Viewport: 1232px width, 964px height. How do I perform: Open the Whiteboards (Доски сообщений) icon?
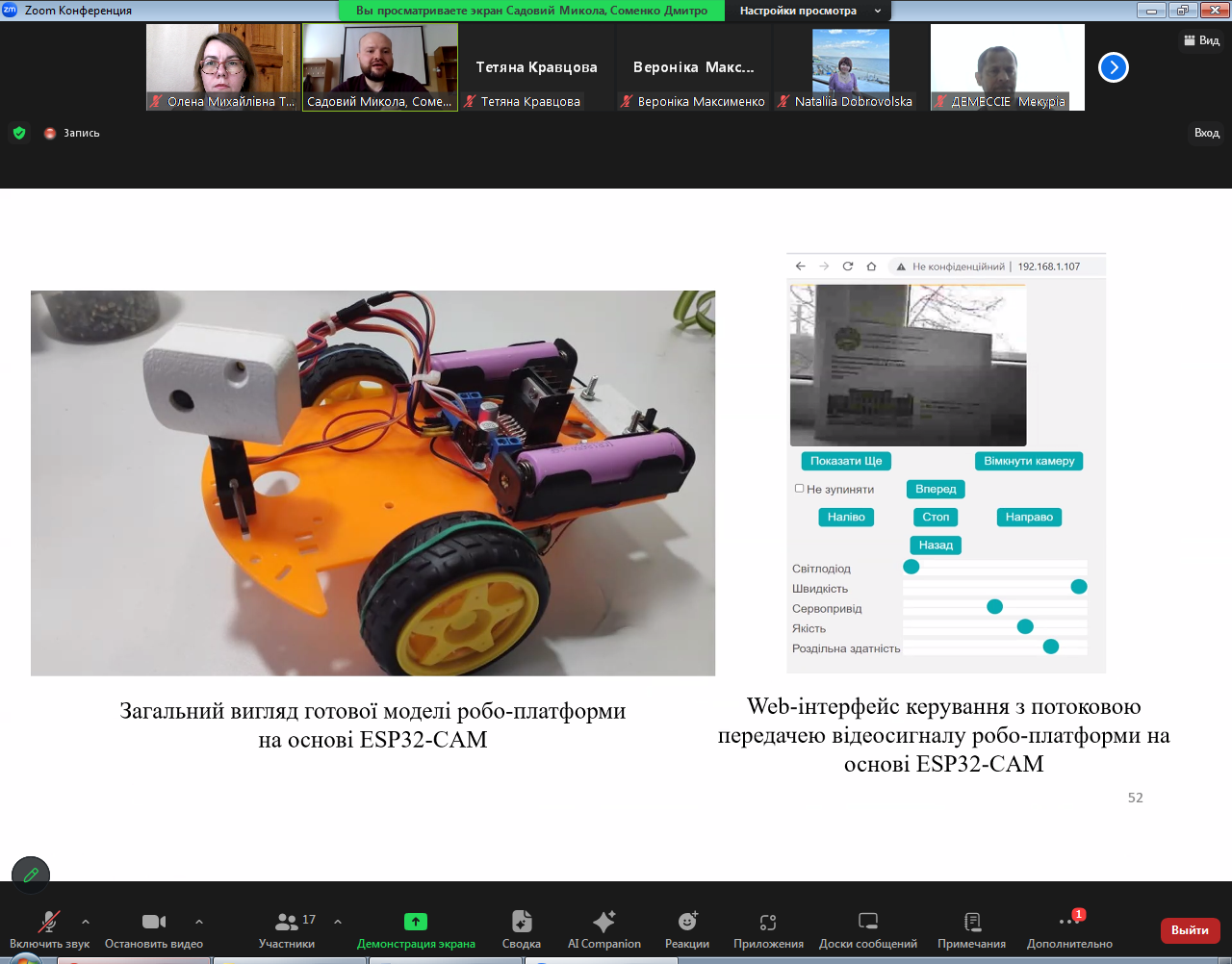pyautogui.click(x=868, y=922)
